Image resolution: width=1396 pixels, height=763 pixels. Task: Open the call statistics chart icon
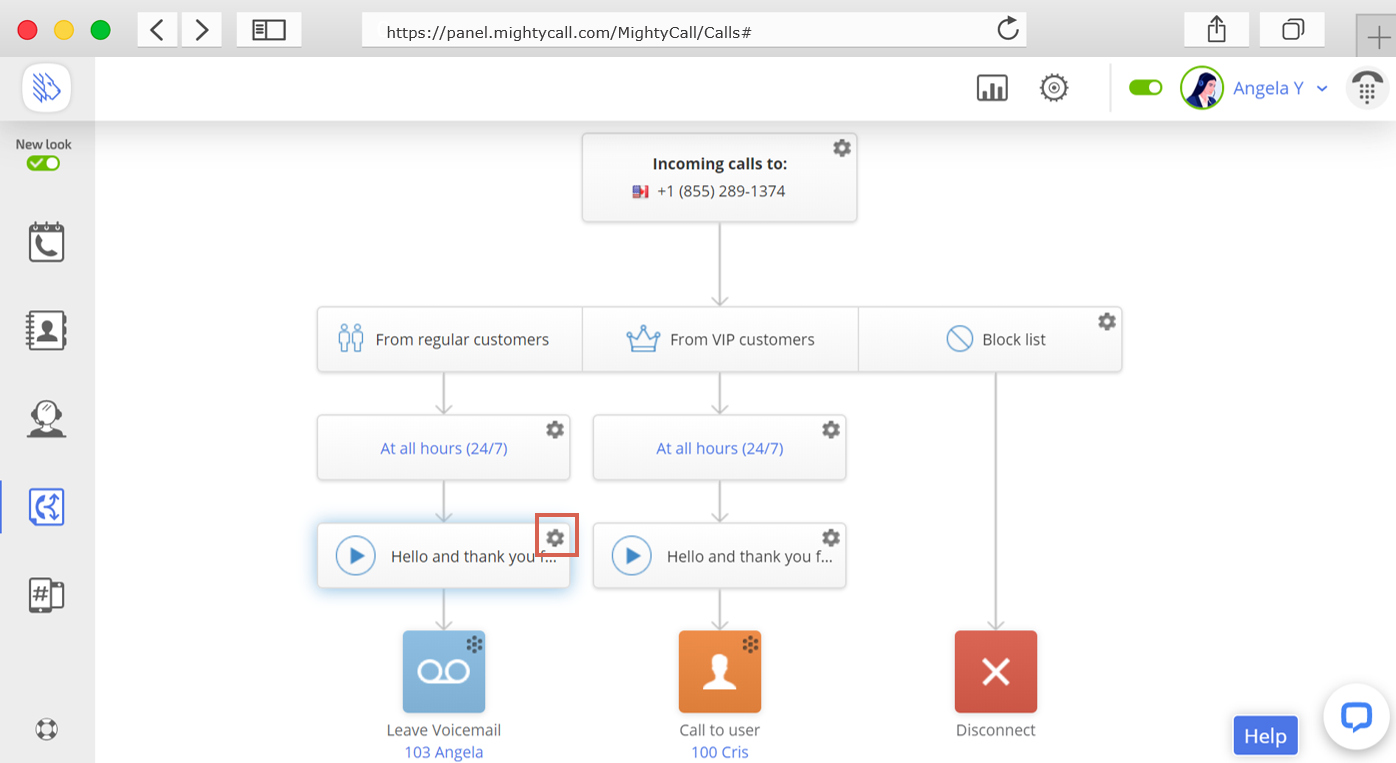click(x=991, y=88)
